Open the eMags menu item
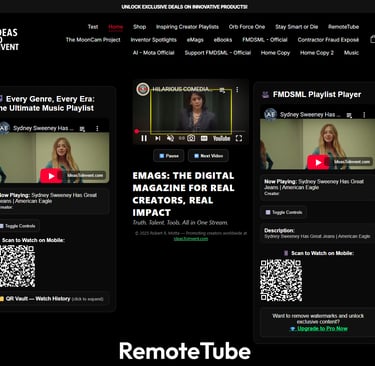Viewport: 375px width, 366px height. [195, 40]
